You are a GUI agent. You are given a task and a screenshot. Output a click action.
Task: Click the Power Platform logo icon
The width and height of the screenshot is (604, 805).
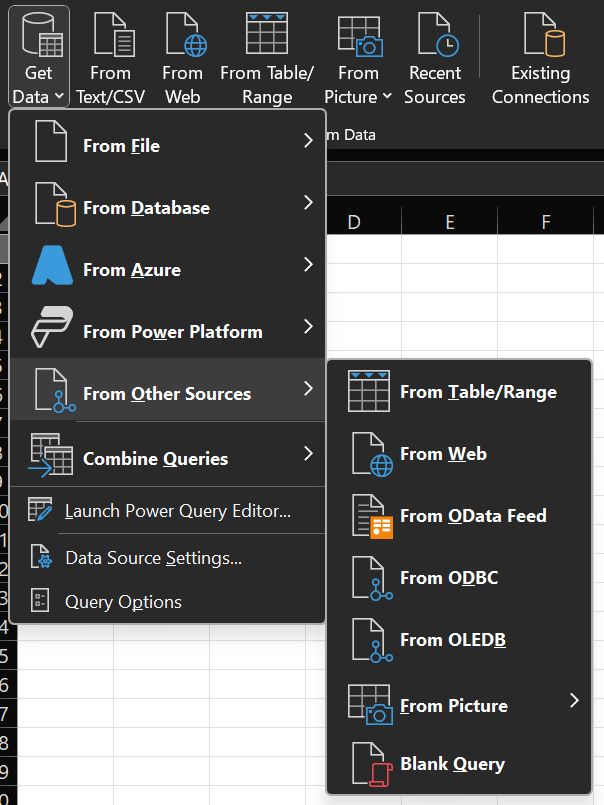pyautogui.click(x=52, y=327)
